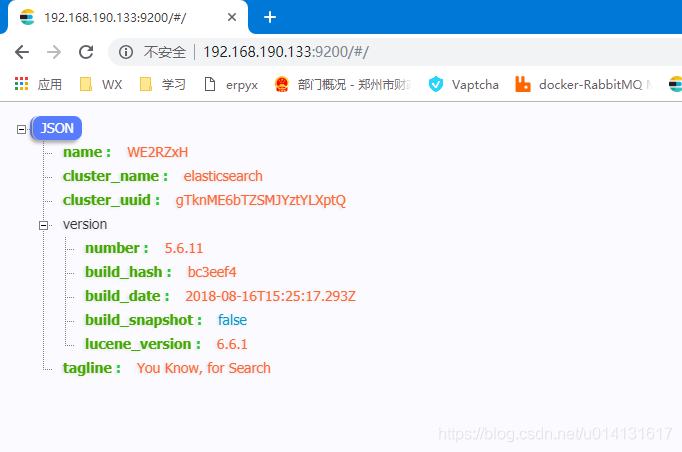Close the 192.168.190.133:9200 tab
The height and width of the screenshot is (452, 682).
232,17
